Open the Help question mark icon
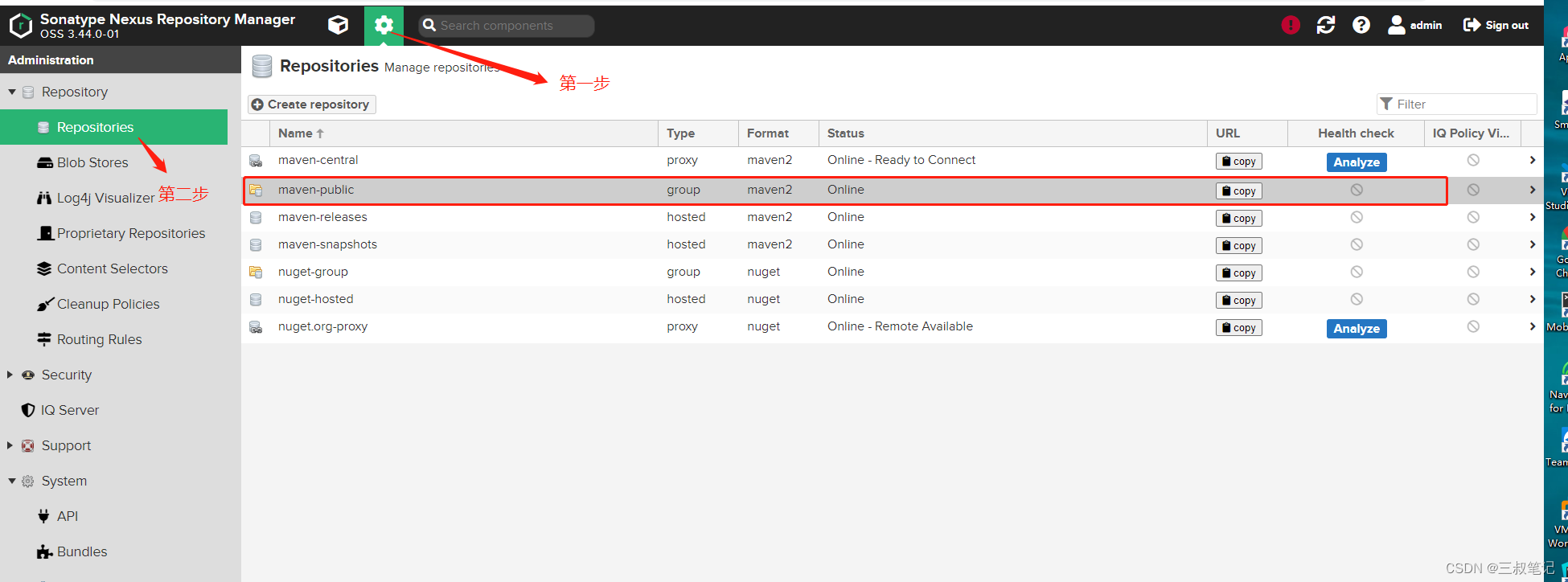Image resolution: width=1568 pixels, height=582 pixels. 1361,25
